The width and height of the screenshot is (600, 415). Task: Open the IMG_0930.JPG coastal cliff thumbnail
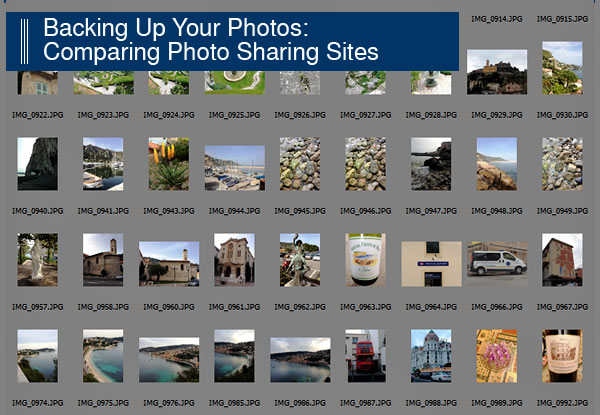[562, 68]
